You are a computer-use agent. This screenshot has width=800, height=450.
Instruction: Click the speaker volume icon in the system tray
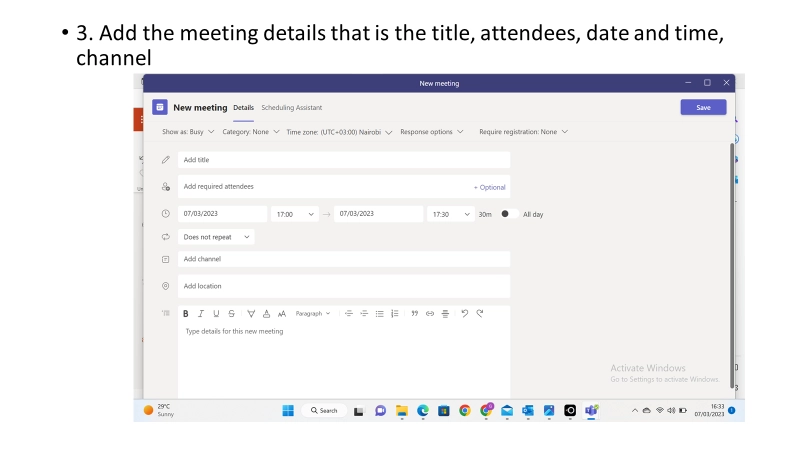coord(671,410)
